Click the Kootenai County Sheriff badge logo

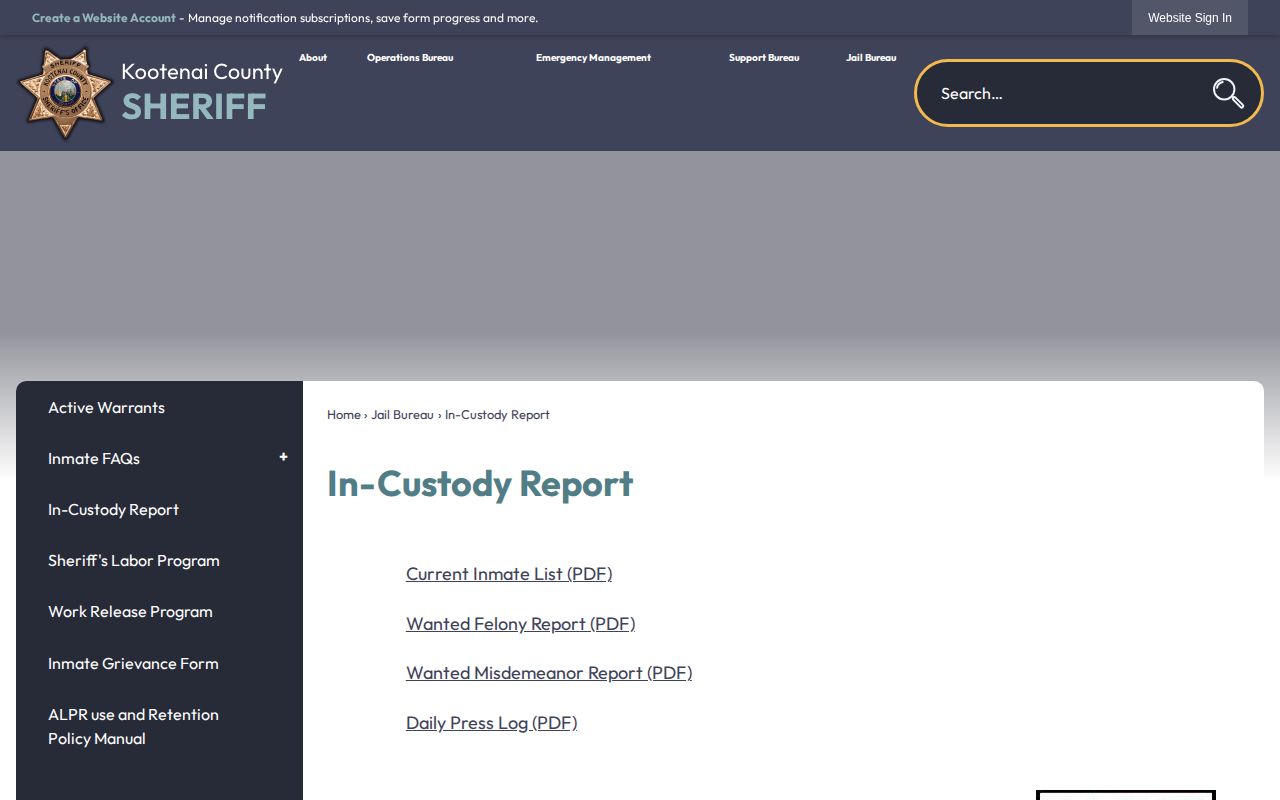coord(65,93)
